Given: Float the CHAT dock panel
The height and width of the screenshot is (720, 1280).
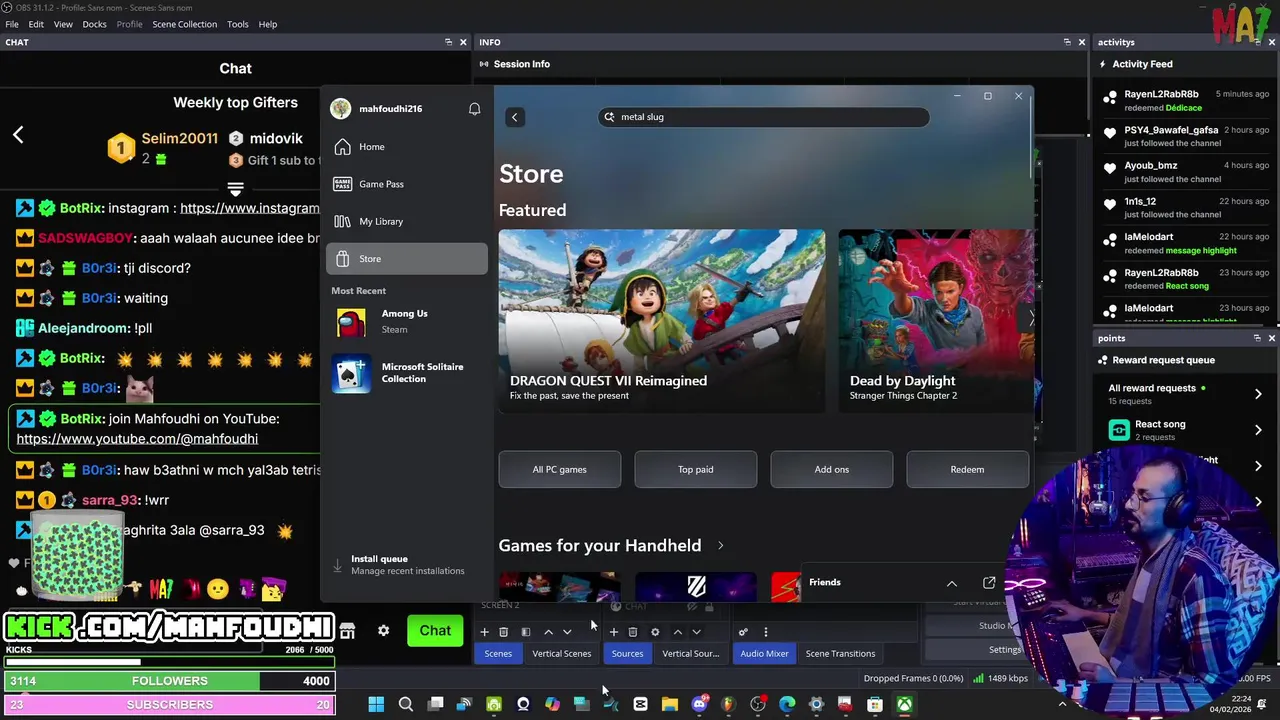Looking at the screenshot, I should point(449,42).
